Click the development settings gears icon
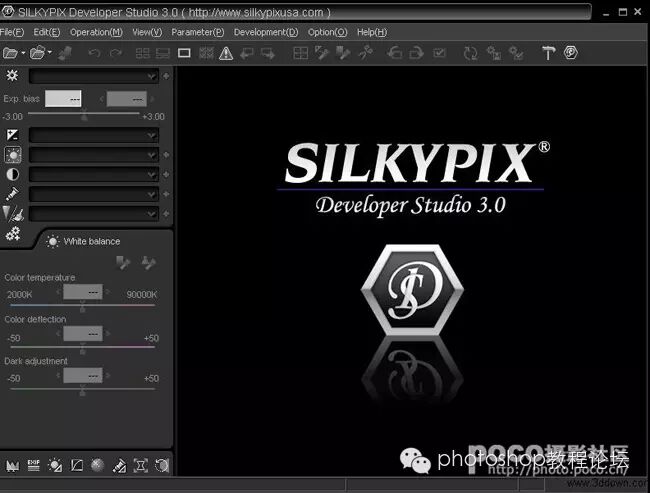Viewport: 650px width, 493px height. (x=13, y=233)
